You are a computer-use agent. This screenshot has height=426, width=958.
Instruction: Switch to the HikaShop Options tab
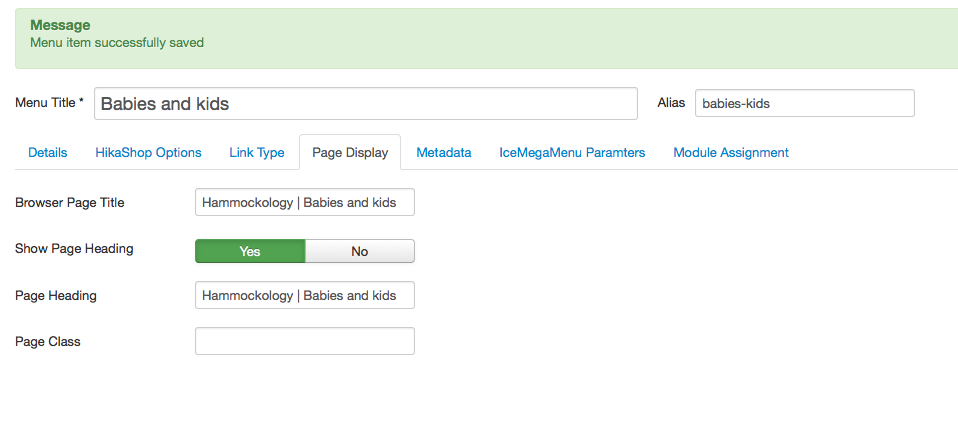(148, 153)
